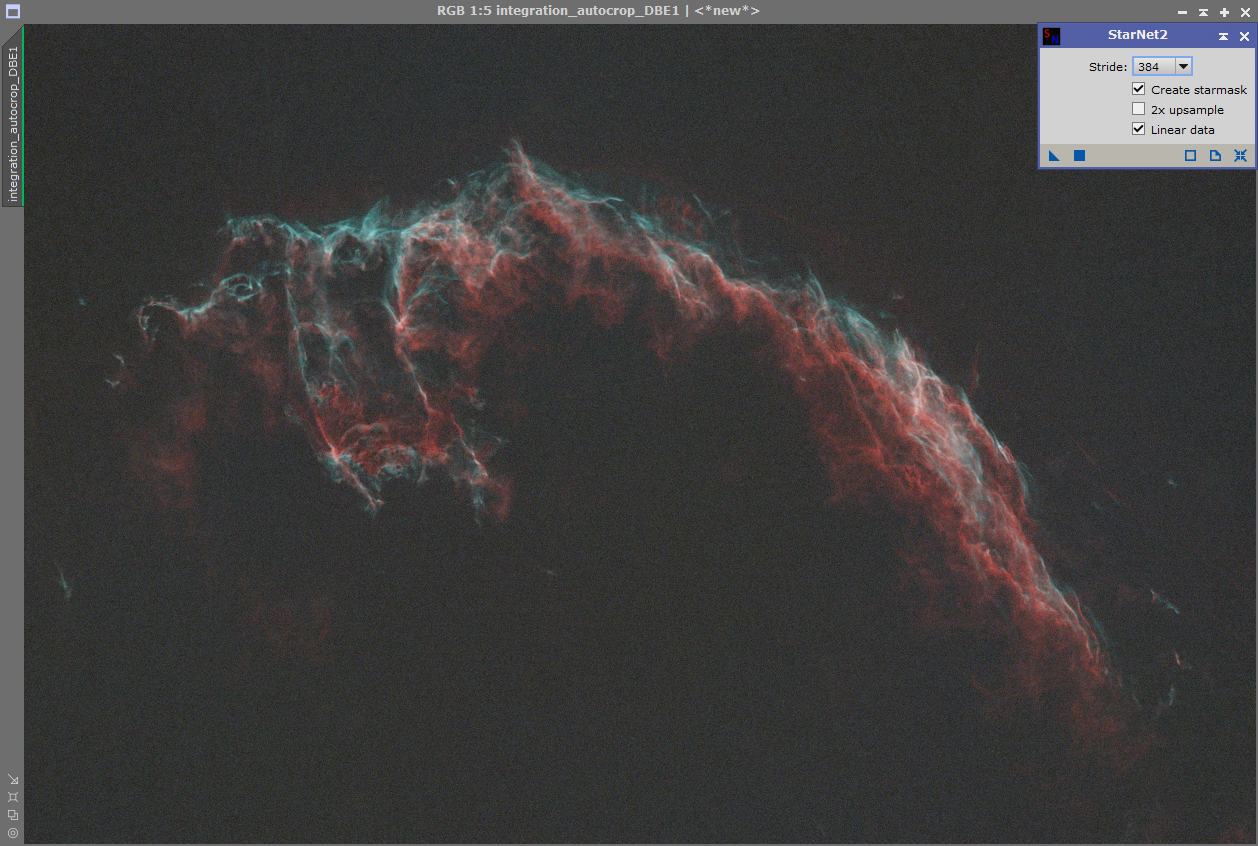Click the Stride value 384 field
The height and width of the screenshot is (846, 1258).
click(1153, 67)
